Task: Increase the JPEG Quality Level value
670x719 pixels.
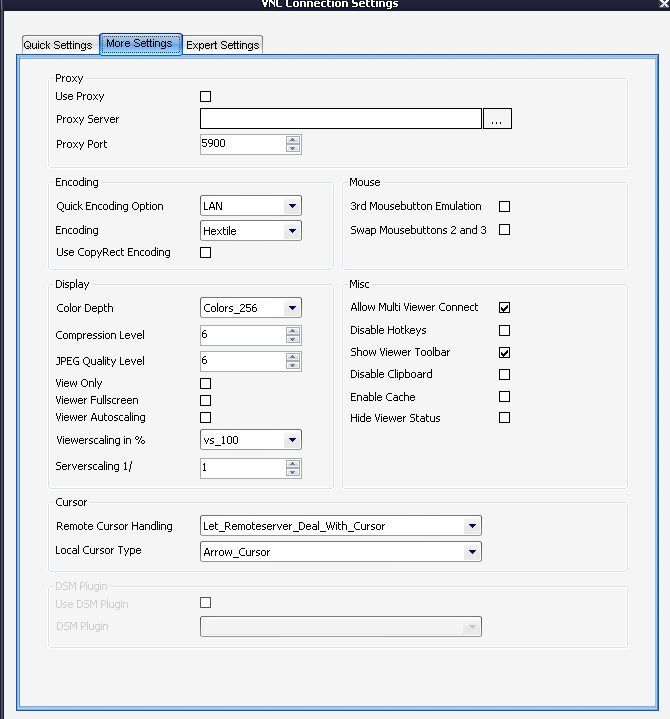Action: click(x=293, y=357)
